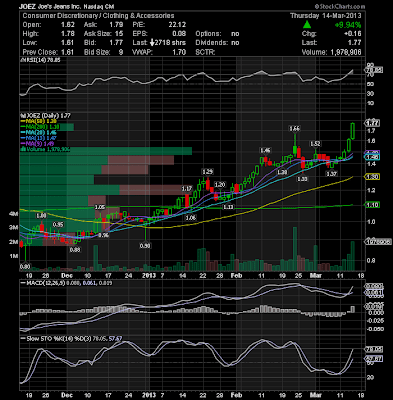Click the Open value 1.62
The width and height of the screenshot is (393, 400).
pyautogui.click(x=68, y=25)
